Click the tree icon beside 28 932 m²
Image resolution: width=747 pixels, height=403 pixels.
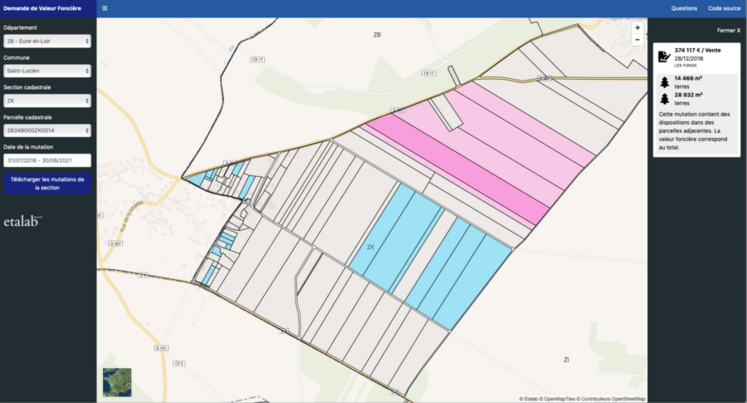pos(664,99)
